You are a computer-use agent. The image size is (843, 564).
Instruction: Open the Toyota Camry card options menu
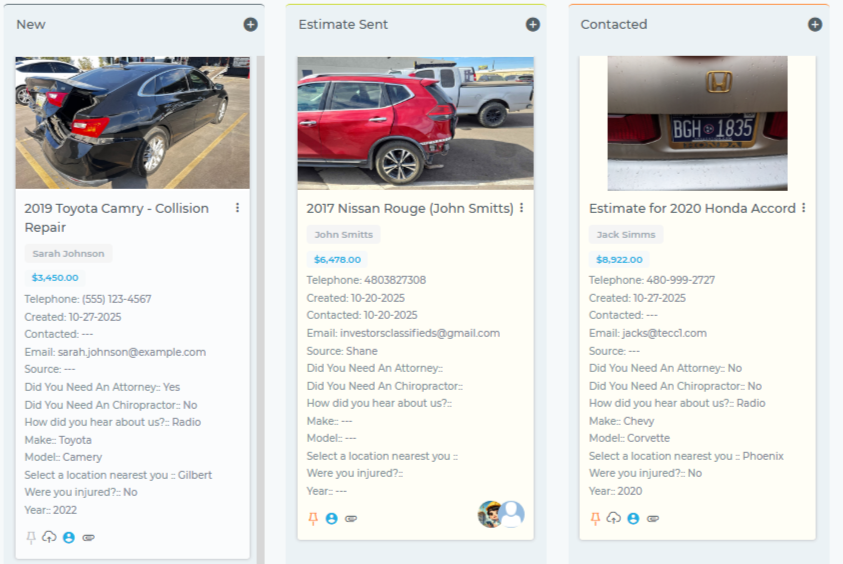click(x=237, y=208)
